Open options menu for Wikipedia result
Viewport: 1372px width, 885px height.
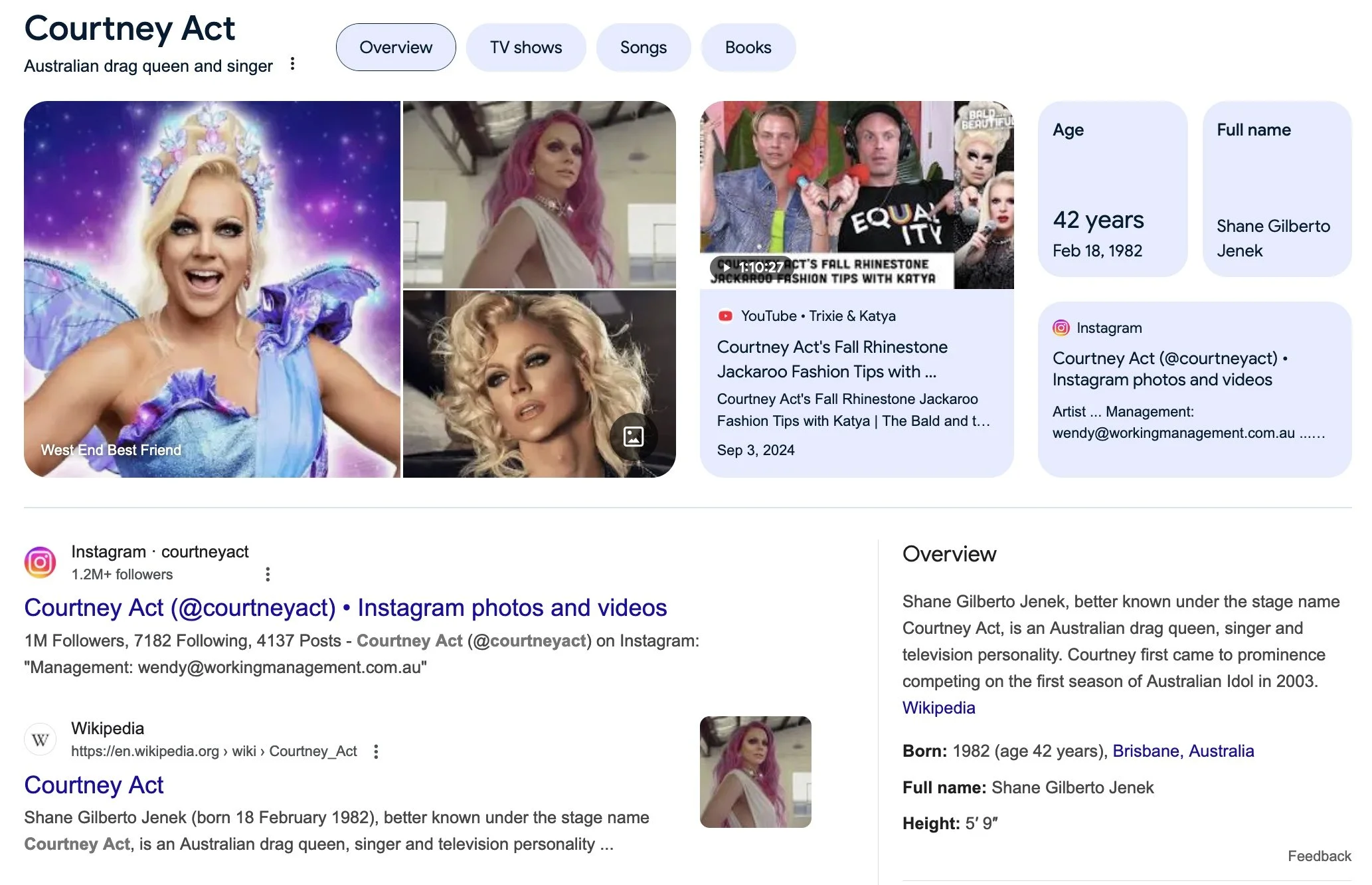point(376,751)
